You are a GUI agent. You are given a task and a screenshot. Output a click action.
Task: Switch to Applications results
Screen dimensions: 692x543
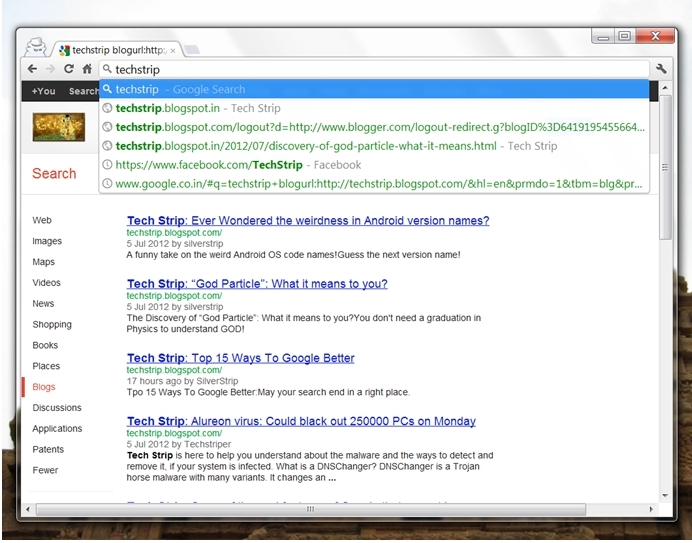(x=57, y=429)
